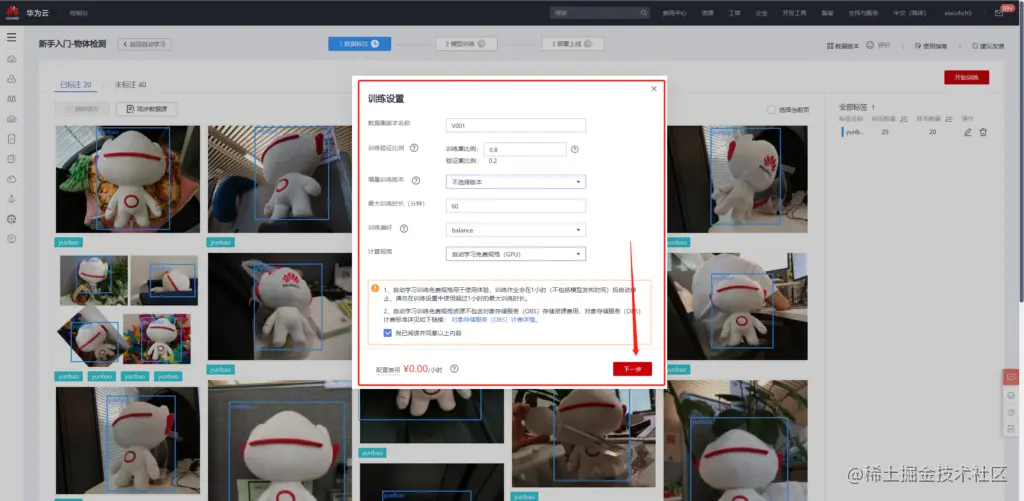The width and height of the screenshot is (1024, 501).
Task: Click the 数据版本 button in the header
Action: point(843,46)
